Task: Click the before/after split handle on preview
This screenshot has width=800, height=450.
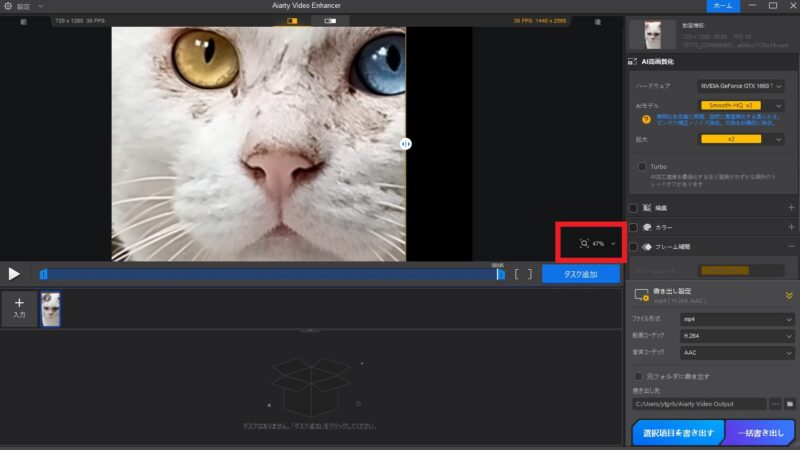Action: point(405,144)
